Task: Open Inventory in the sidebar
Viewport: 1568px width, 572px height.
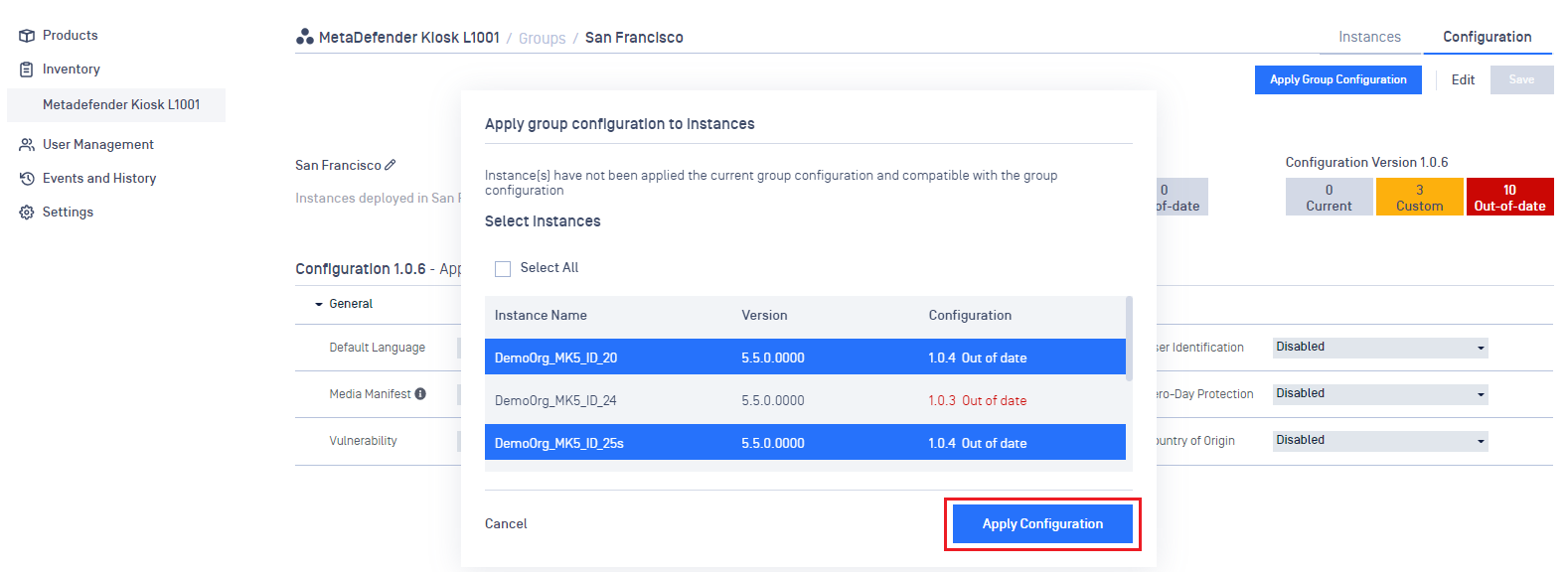Action: (x=72, y=70)
